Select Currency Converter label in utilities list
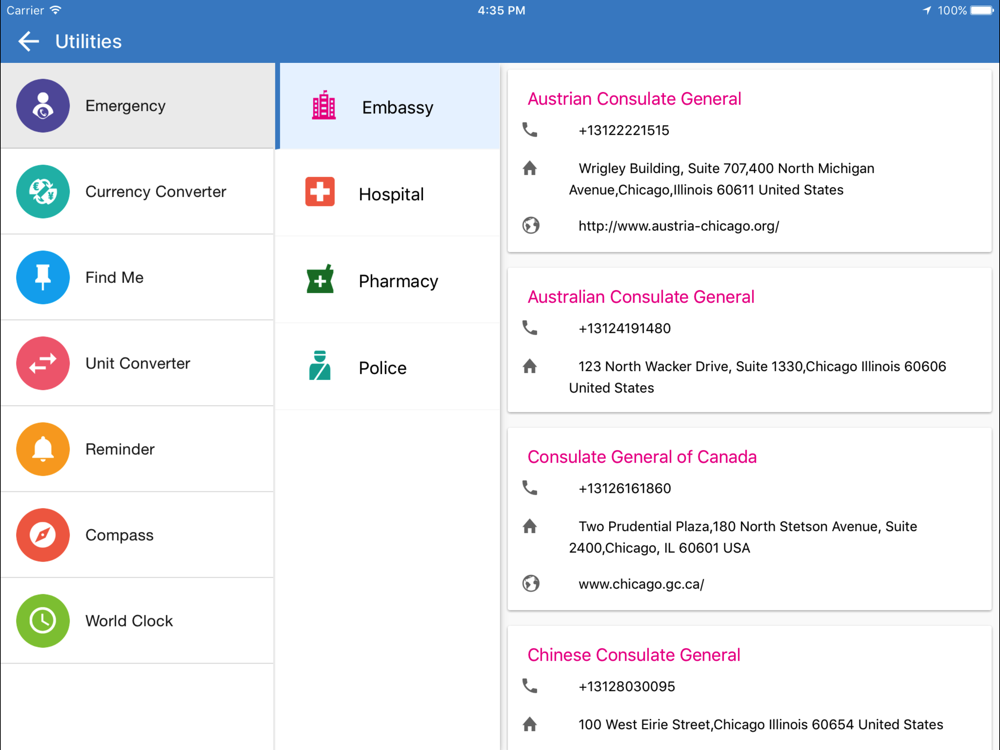 click(156, 191)
